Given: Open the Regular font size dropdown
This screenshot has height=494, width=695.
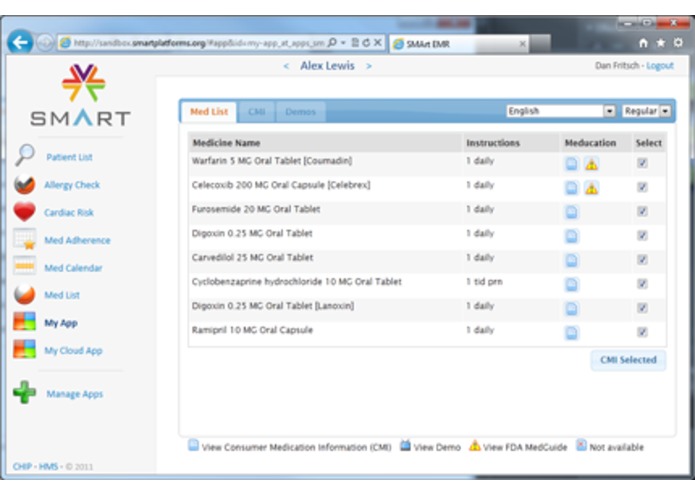Looking at the screenshot, I should pyautogui.click(x=646, y=111).
